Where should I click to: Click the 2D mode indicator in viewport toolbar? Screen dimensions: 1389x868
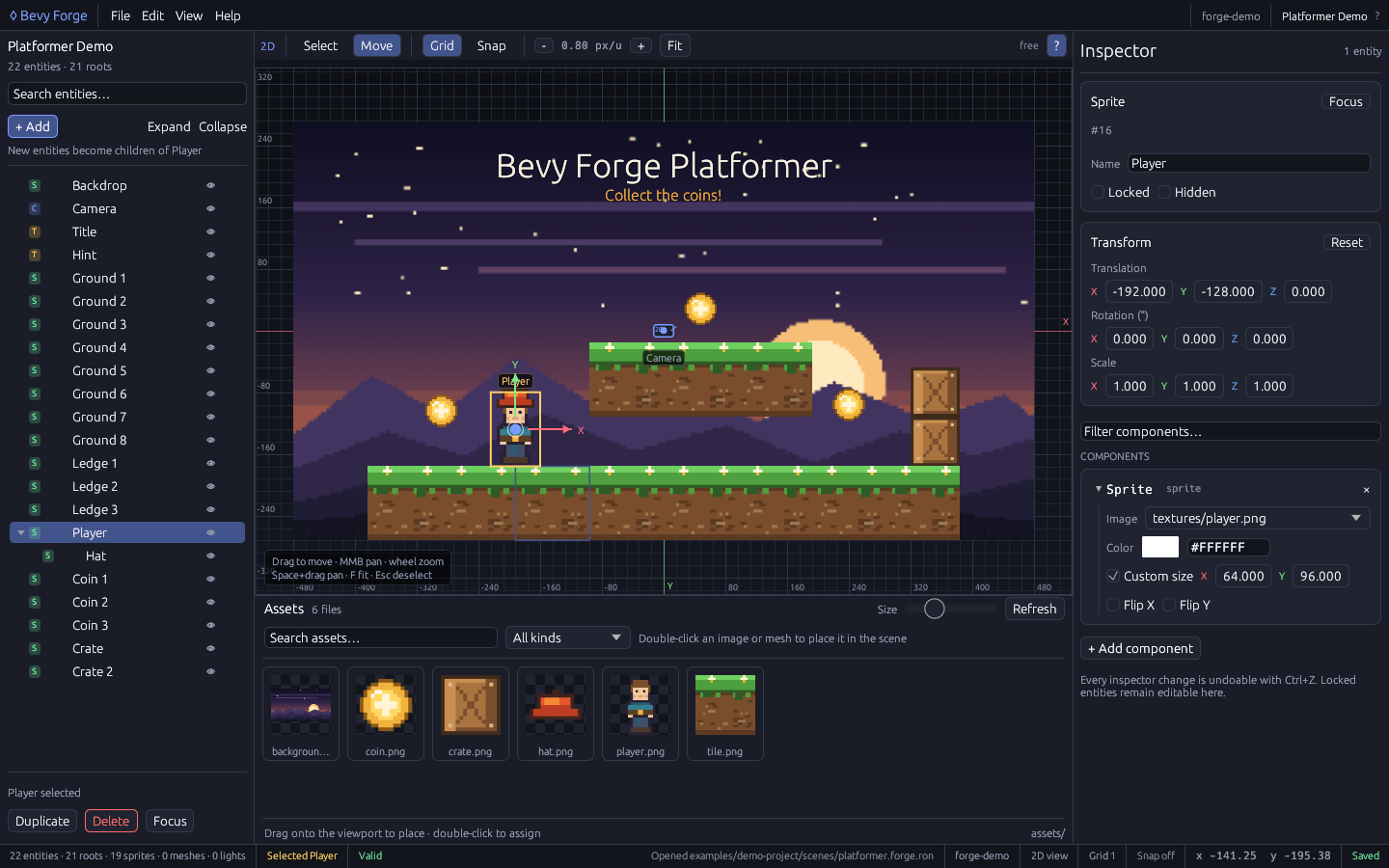(x=267, y=45)
